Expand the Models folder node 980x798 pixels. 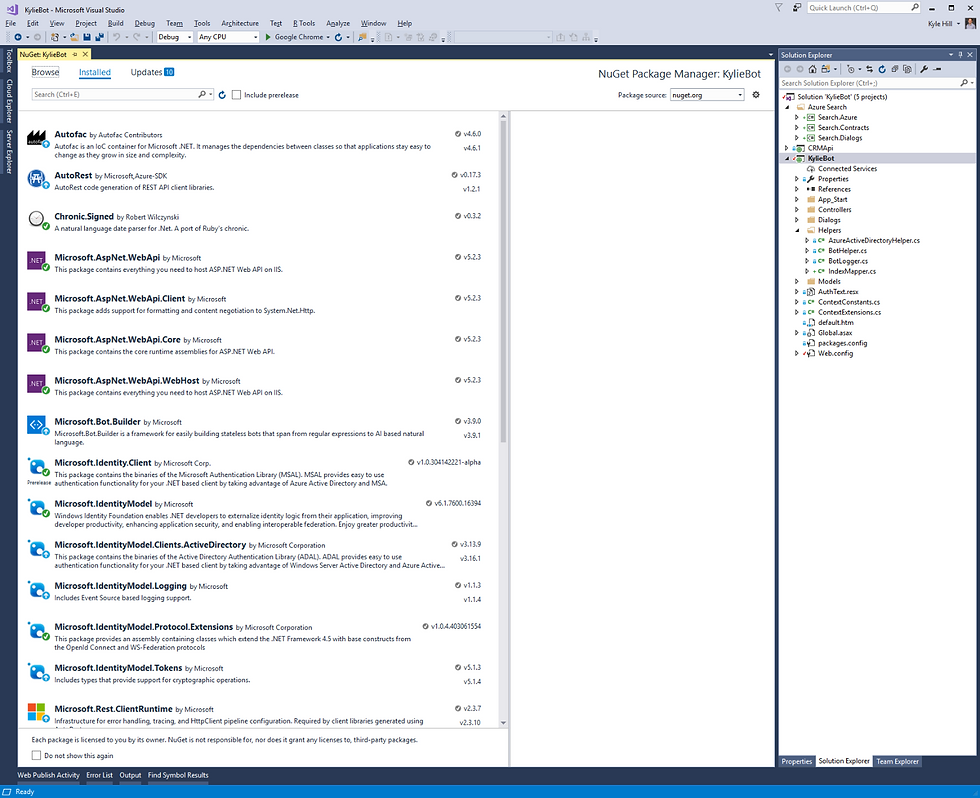[x=797, y=282]
